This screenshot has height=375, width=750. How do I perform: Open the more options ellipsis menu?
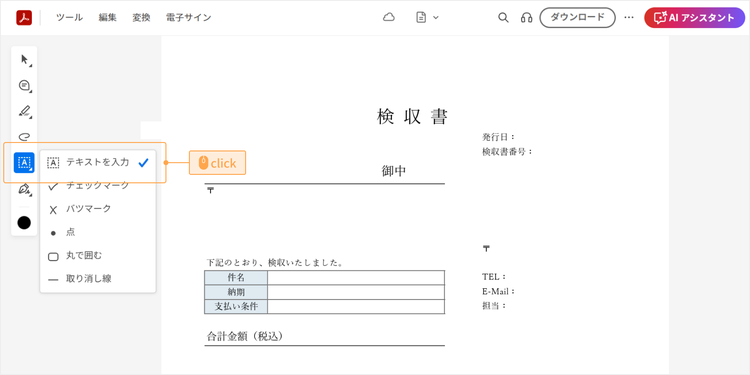[x=629, y=18]
